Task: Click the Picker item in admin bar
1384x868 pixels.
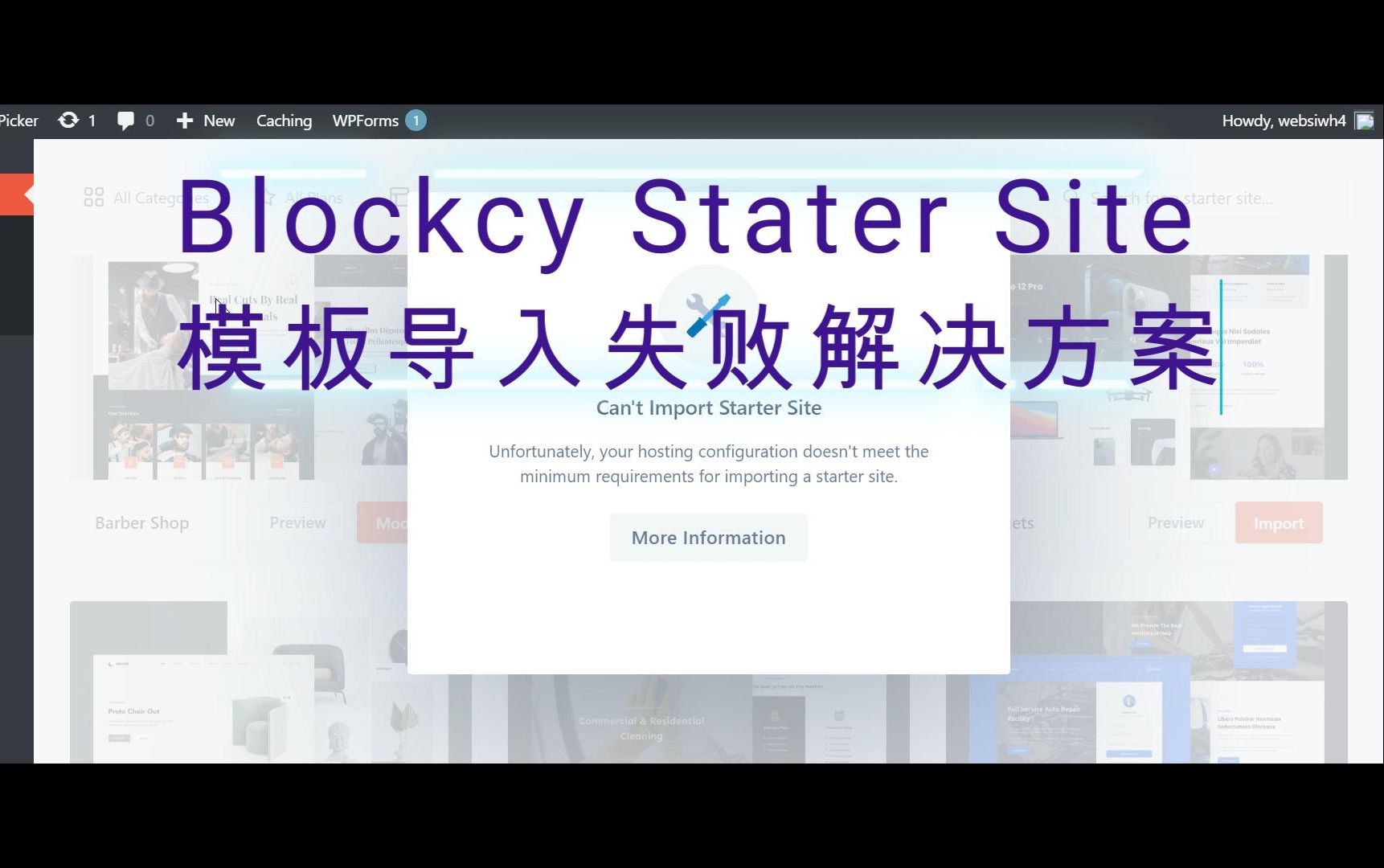Action: 18,121
